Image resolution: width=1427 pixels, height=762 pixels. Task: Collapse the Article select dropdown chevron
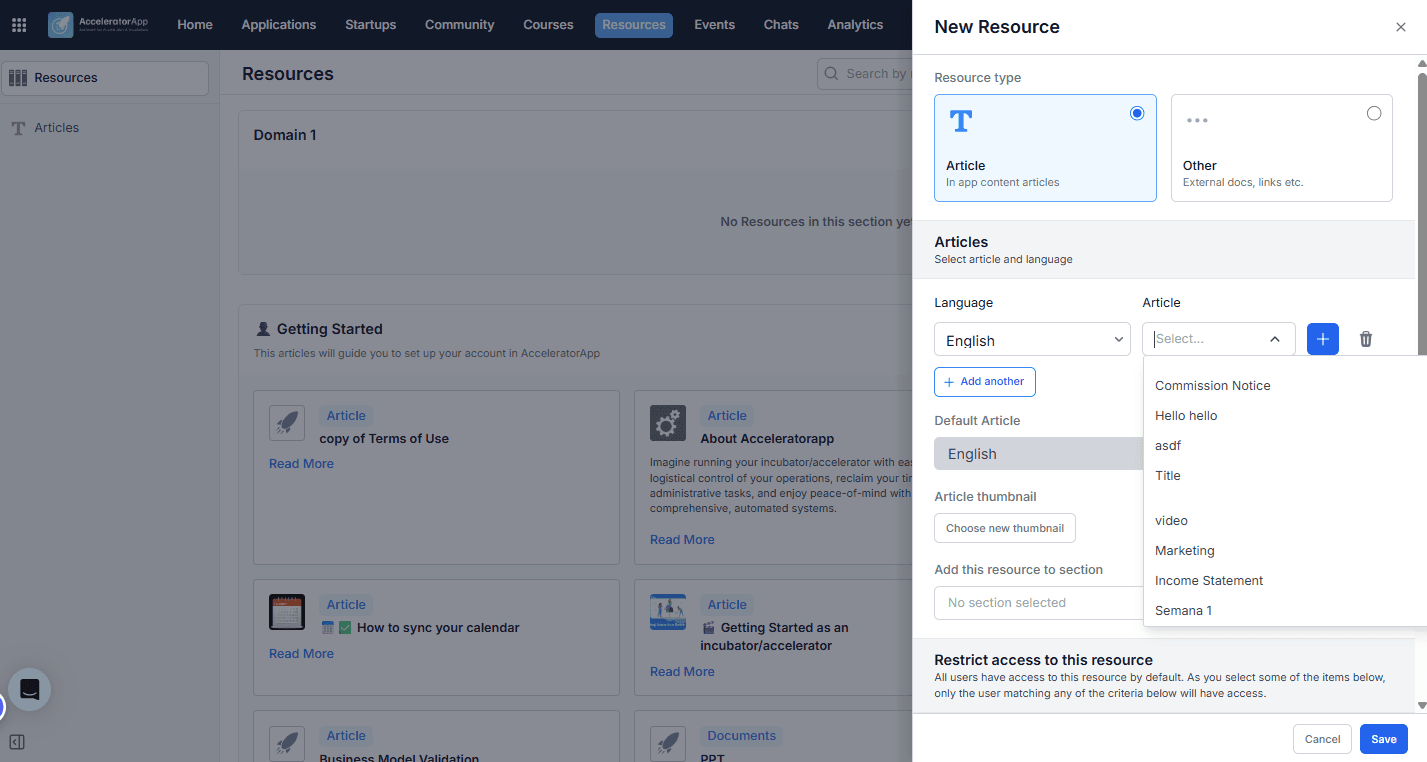tap(1275, 339)
